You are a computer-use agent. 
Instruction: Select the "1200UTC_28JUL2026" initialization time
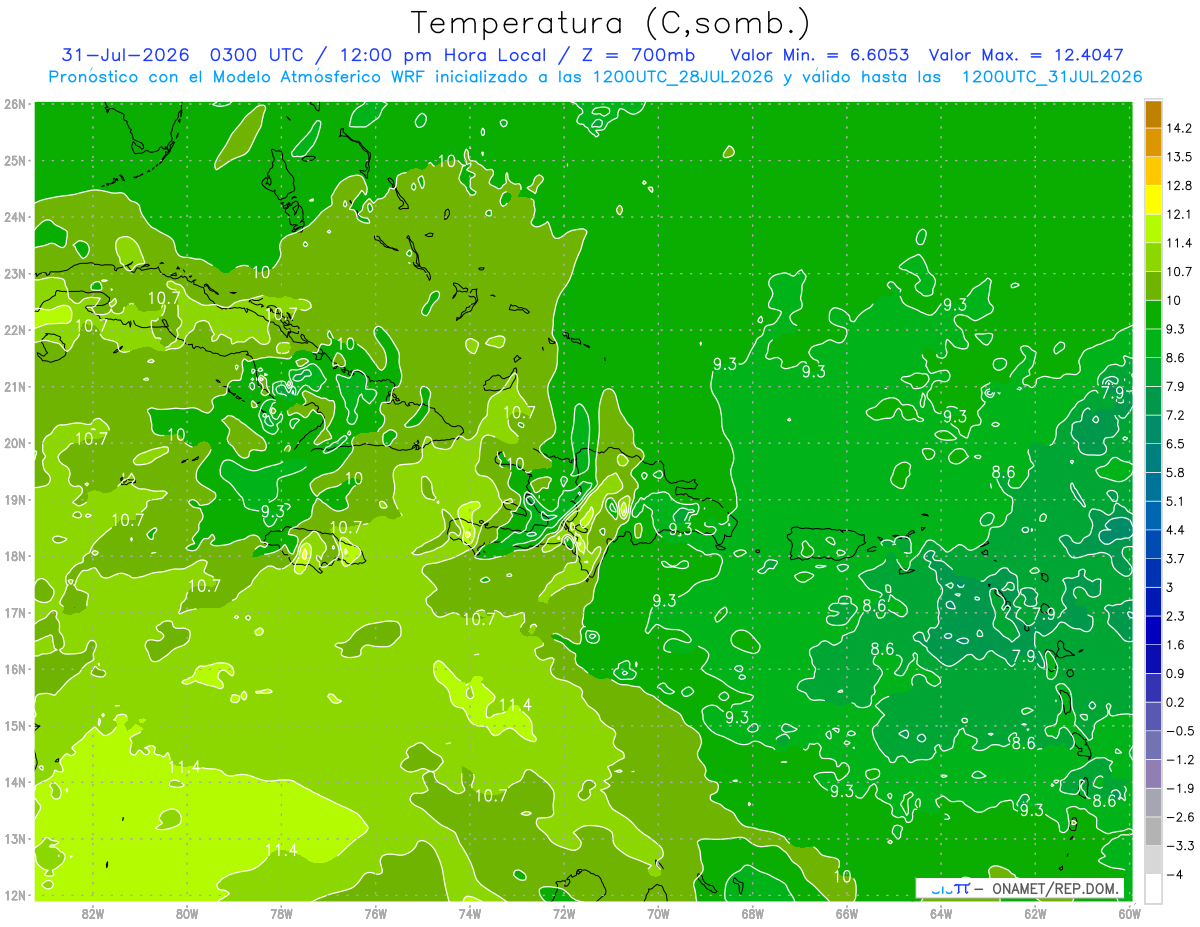point(683,77)
